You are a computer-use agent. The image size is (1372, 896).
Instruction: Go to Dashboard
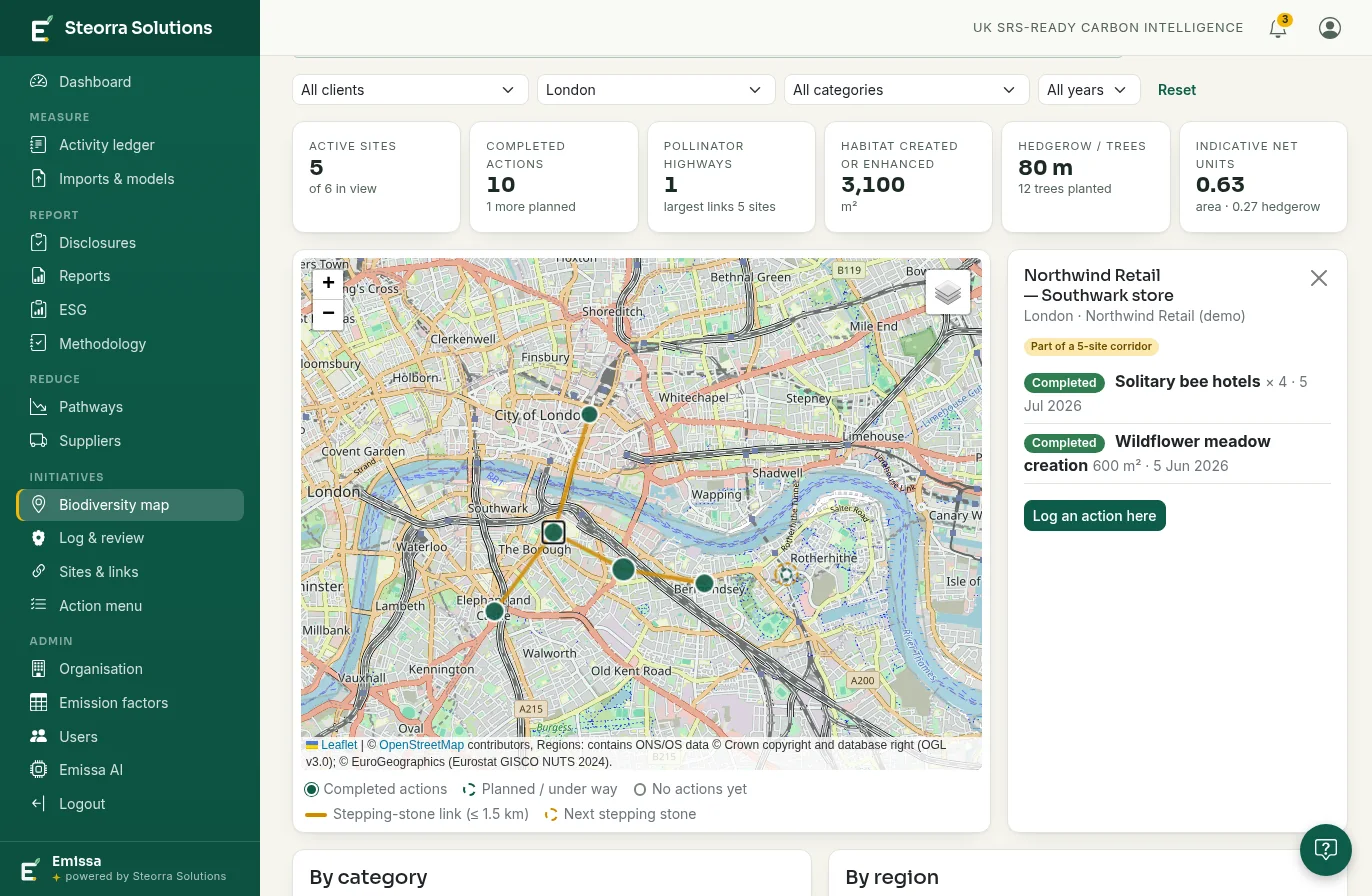(130, 82)
